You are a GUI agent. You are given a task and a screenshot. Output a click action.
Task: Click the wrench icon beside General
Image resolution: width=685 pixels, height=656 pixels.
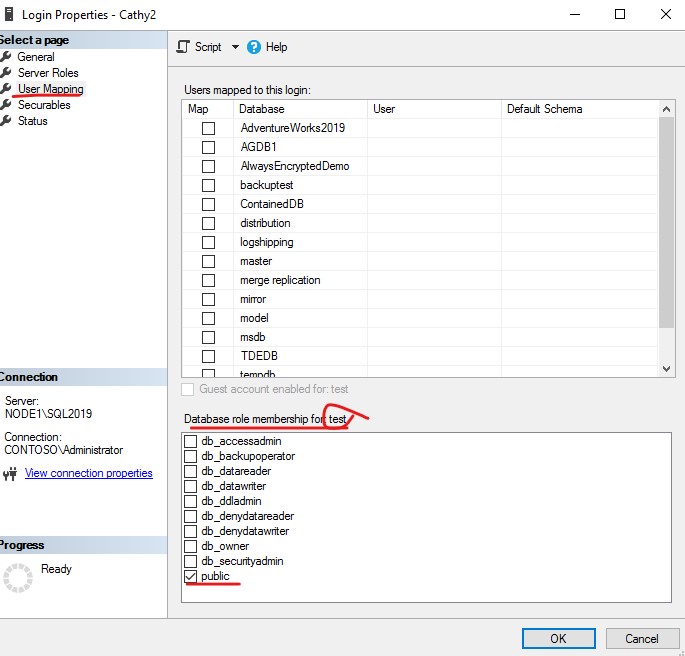coord(6,57)
